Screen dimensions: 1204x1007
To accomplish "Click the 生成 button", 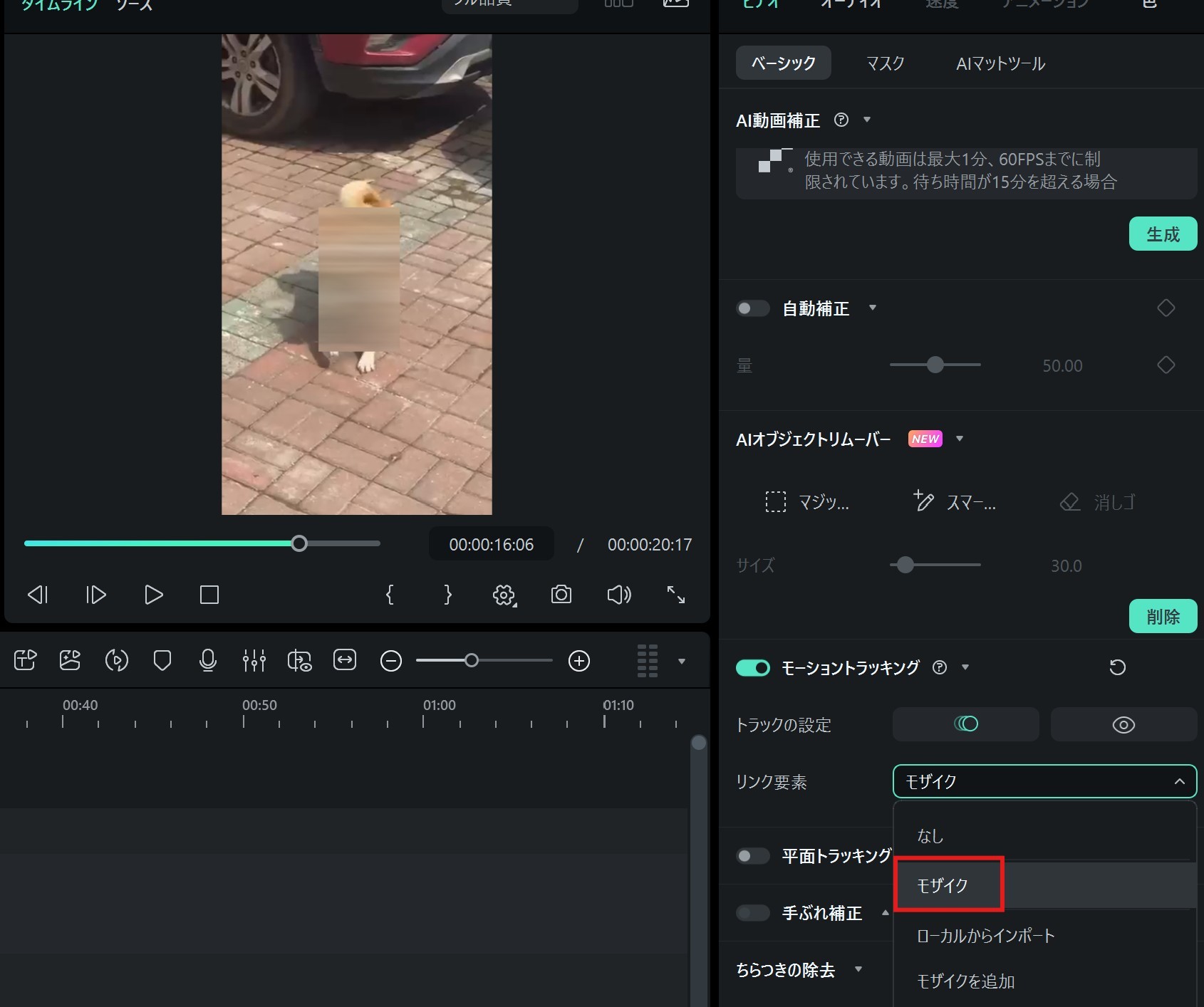I will pyautogui.click(x=1163, y=234).
